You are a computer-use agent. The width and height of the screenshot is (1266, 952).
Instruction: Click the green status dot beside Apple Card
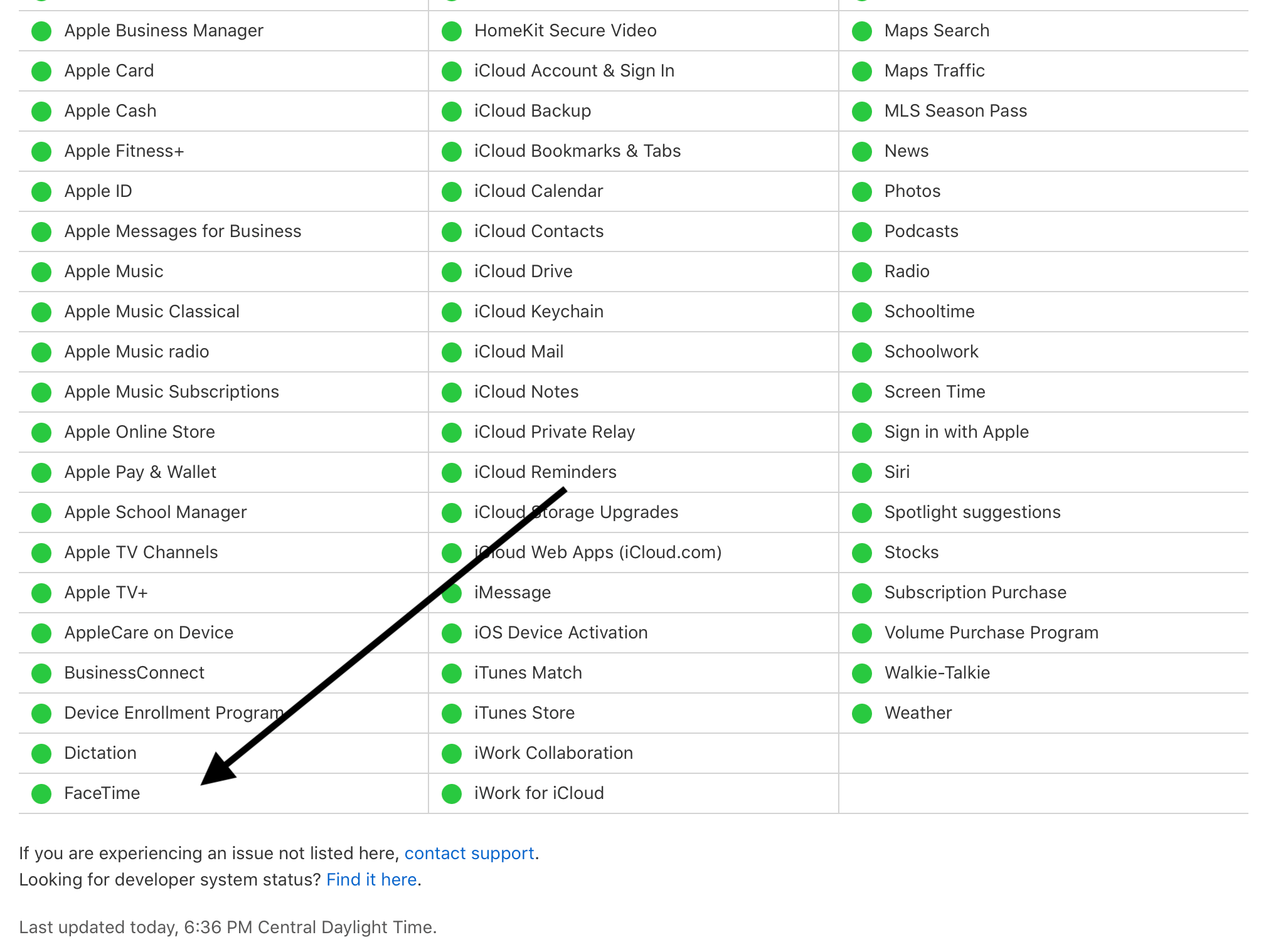[x=41, y=71]
